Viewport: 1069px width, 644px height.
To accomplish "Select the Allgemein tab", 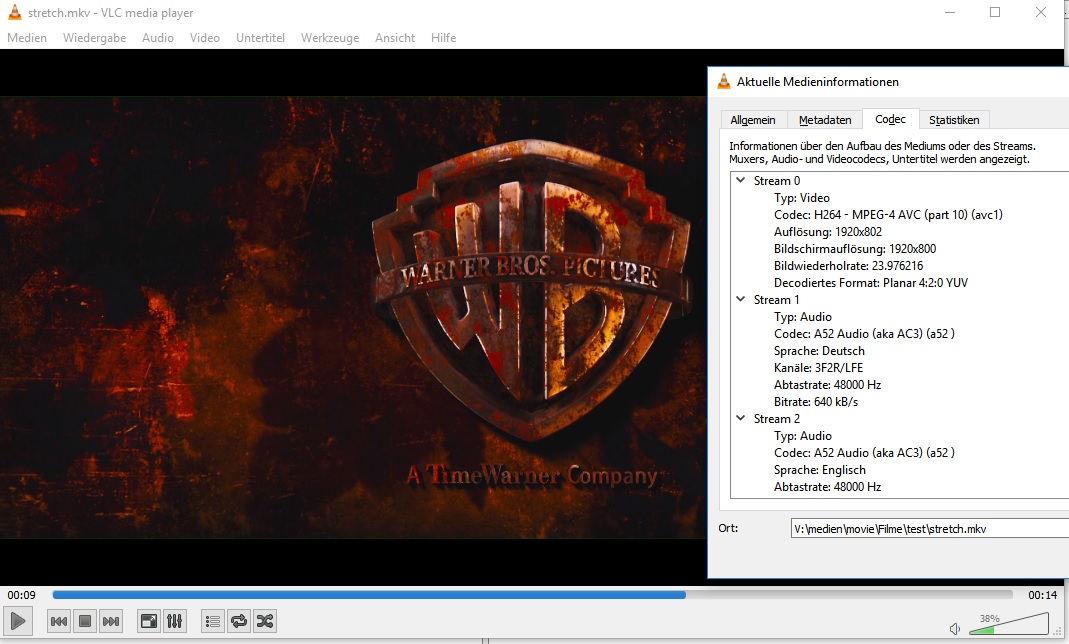I will coord(753,120).
